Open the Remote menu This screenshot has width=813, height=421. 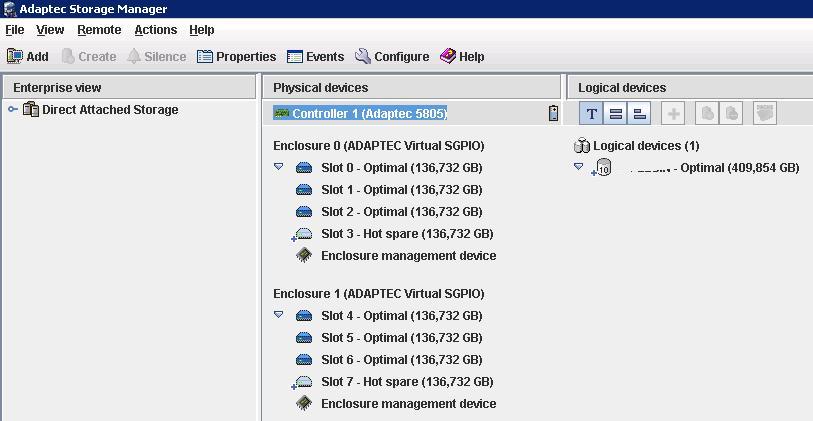coord(99,30)
